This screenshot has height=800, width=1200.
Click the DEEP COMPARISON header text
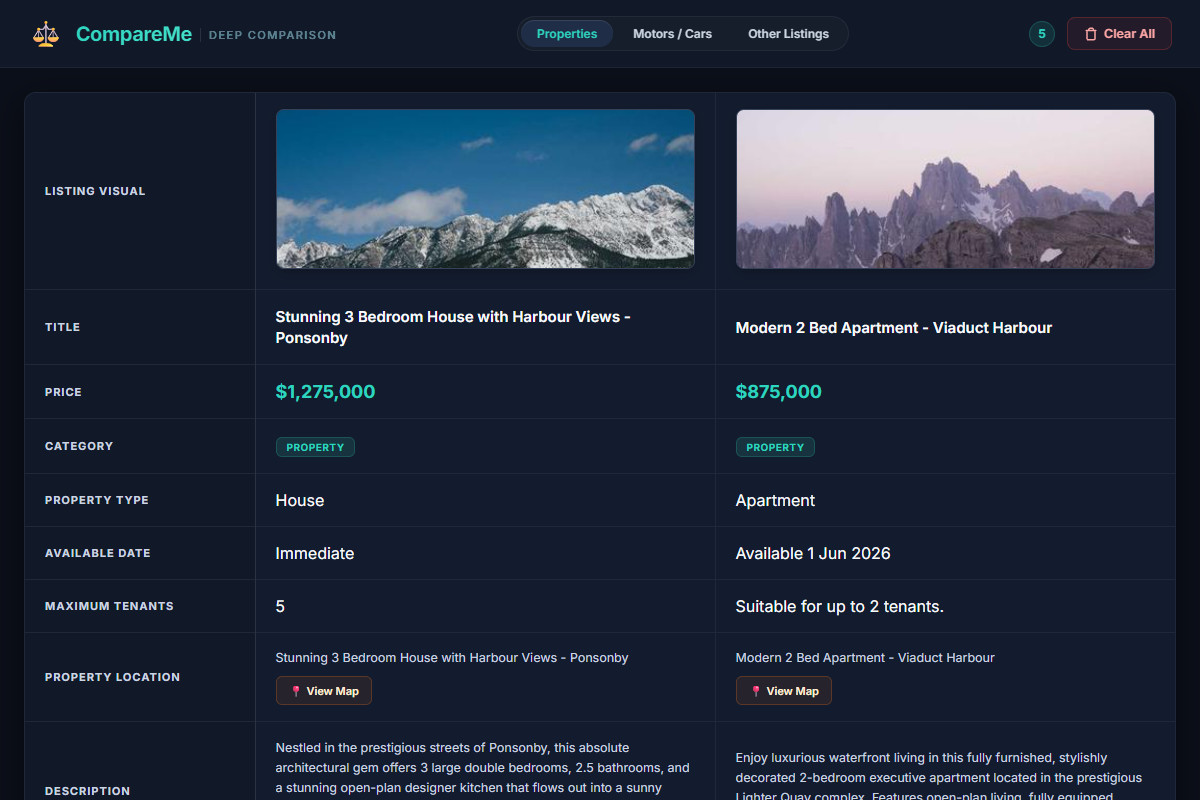coord(272,35)
